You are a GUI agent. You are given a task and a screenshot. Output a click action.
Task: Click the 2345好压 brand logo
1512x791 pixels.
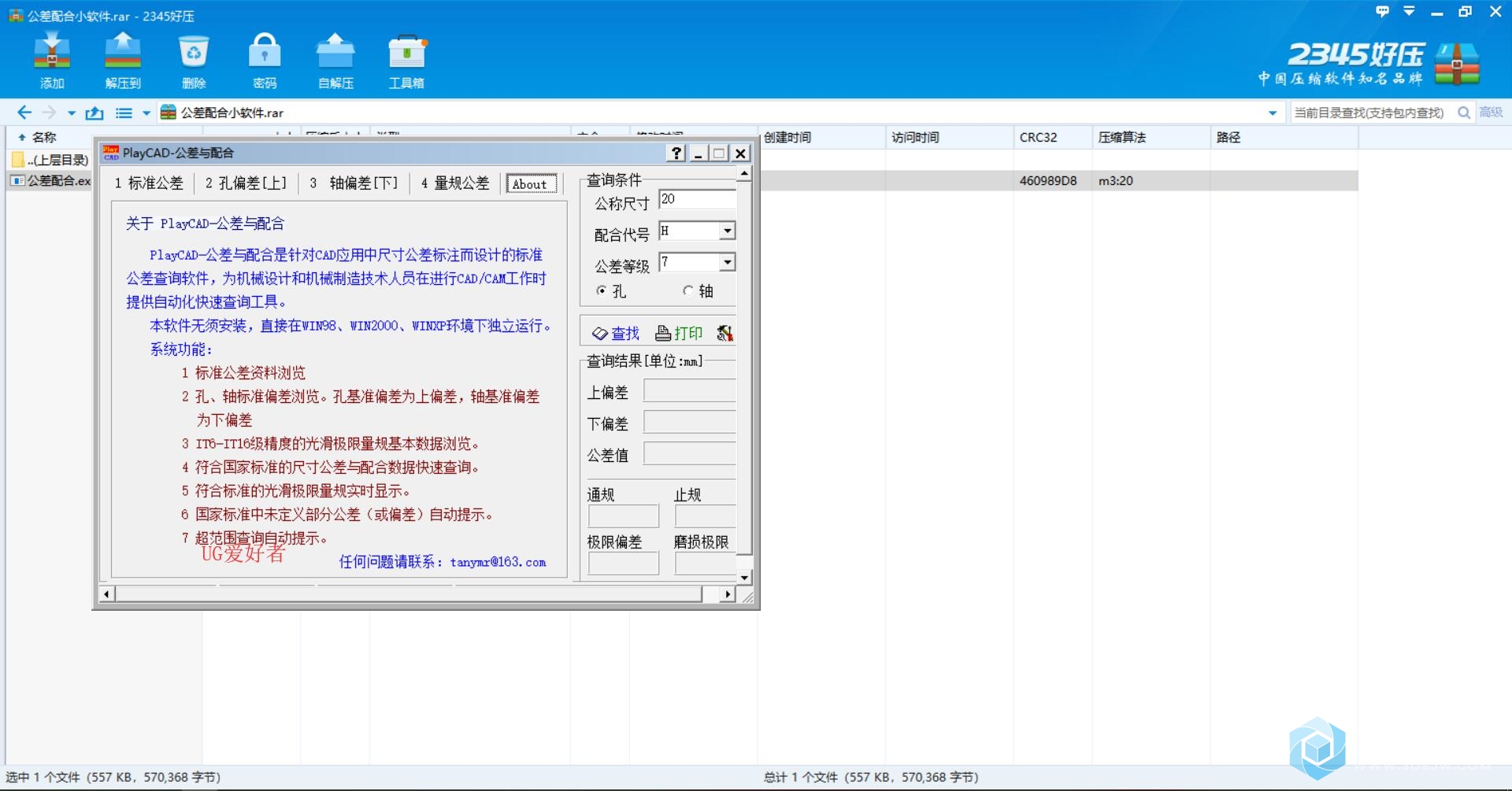click(x=1369, y=63)
